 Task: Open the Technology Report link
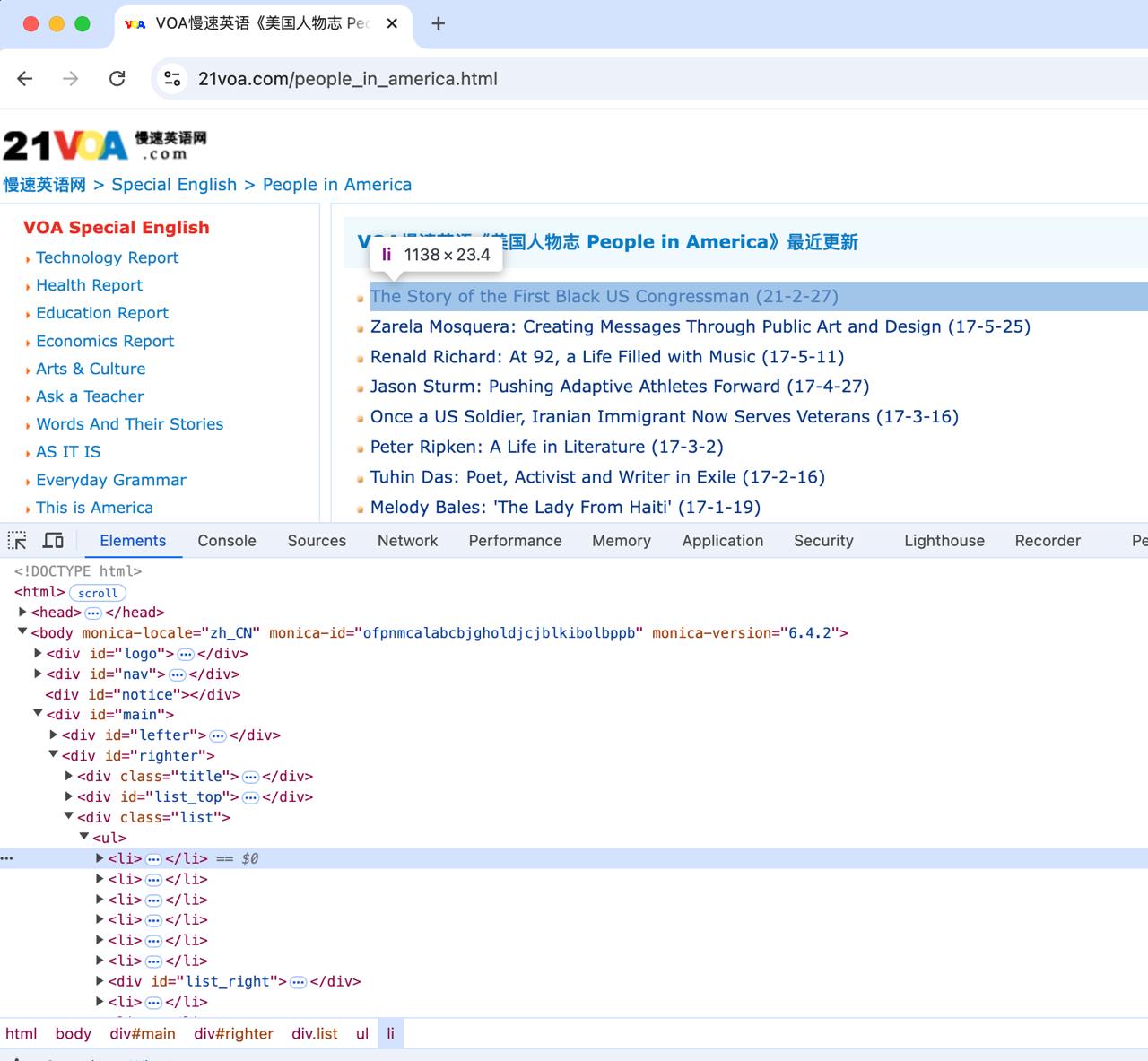[x=108, y=257]
